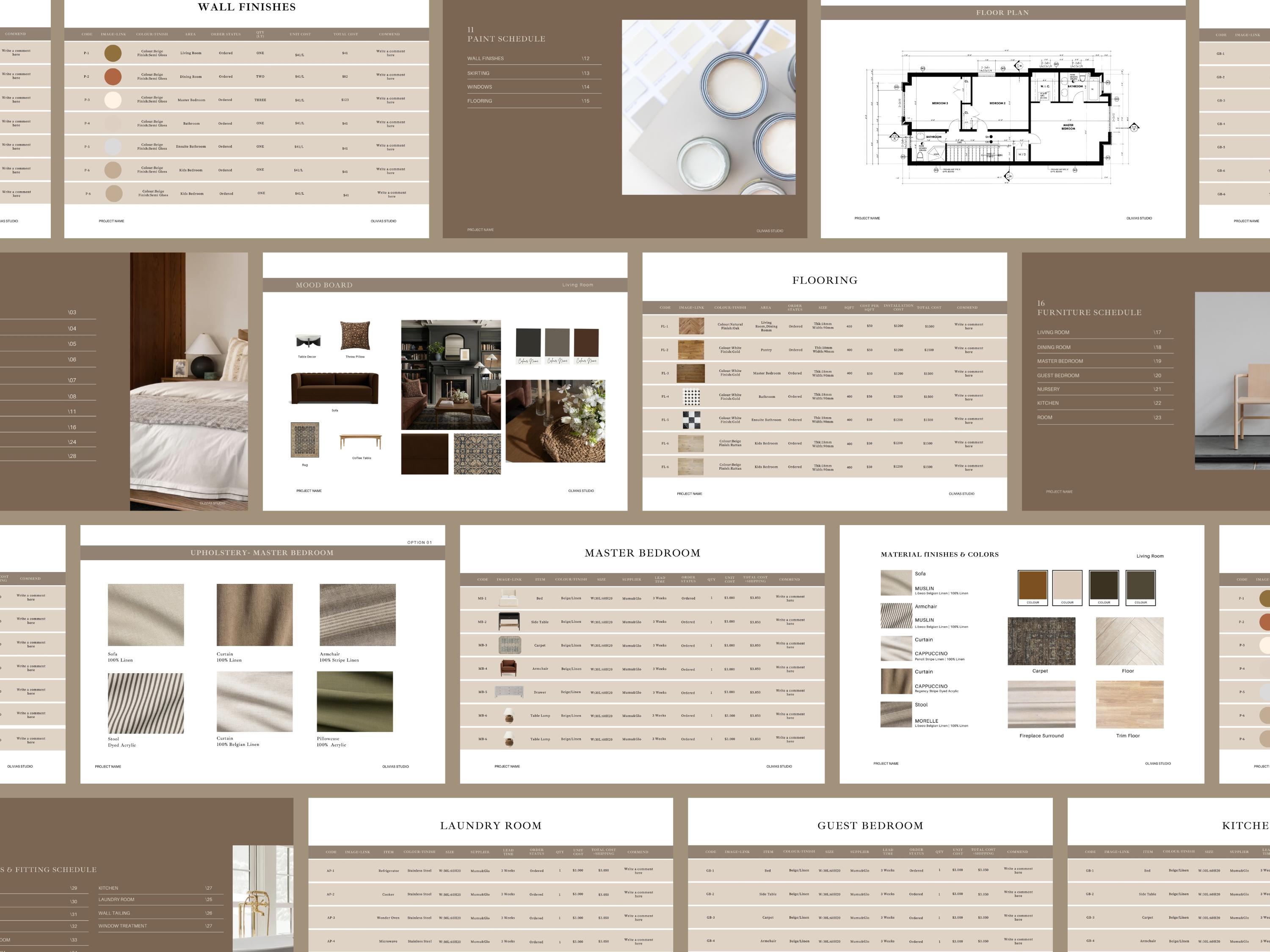1270x952 pixels.
Task: Select the dotted tile FL-4 flooring thumbnail
Action: tap(691, 396)
